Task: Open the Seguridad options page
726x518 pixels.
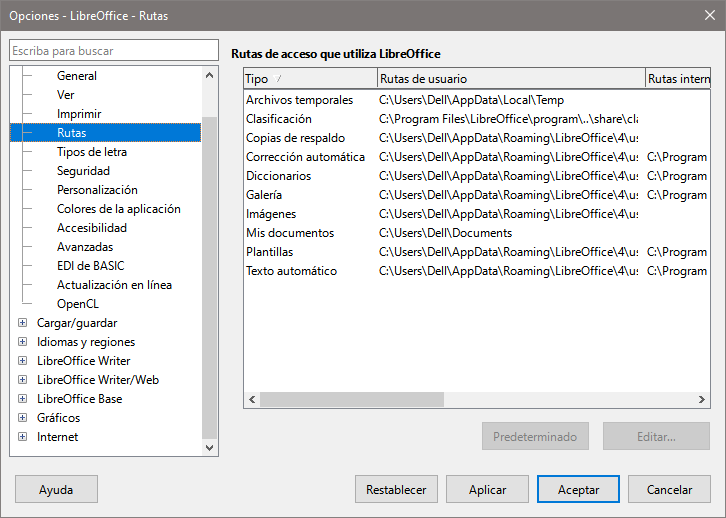Action: pos(83,171)
